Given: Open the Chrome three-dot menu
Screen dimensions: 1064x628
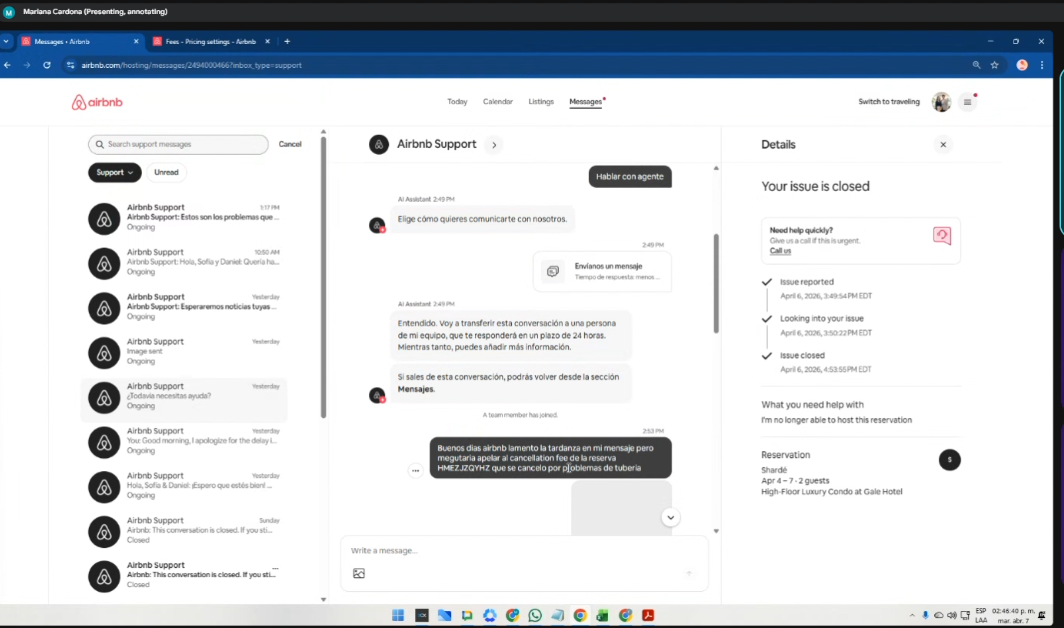Looking at the screenshot, I should tap(1042, 65).
